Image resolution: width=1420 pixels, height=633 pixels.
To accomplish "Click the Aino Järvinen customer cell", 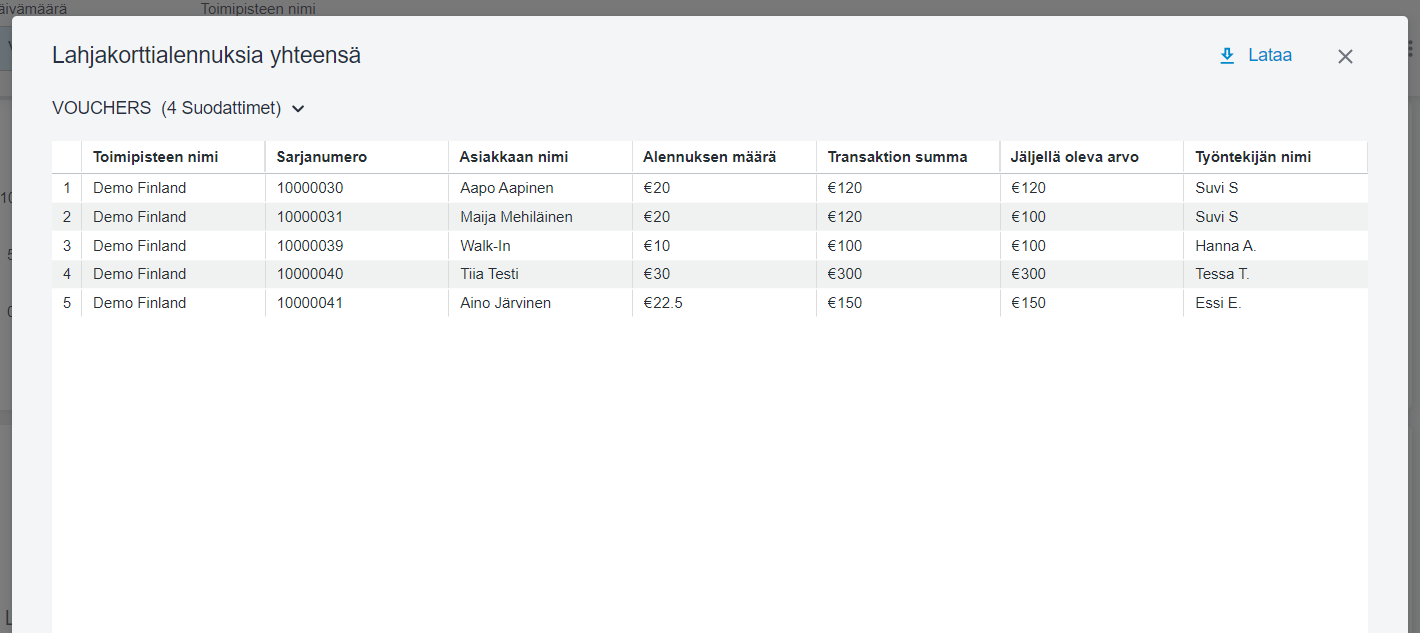I will click(505, 303).
